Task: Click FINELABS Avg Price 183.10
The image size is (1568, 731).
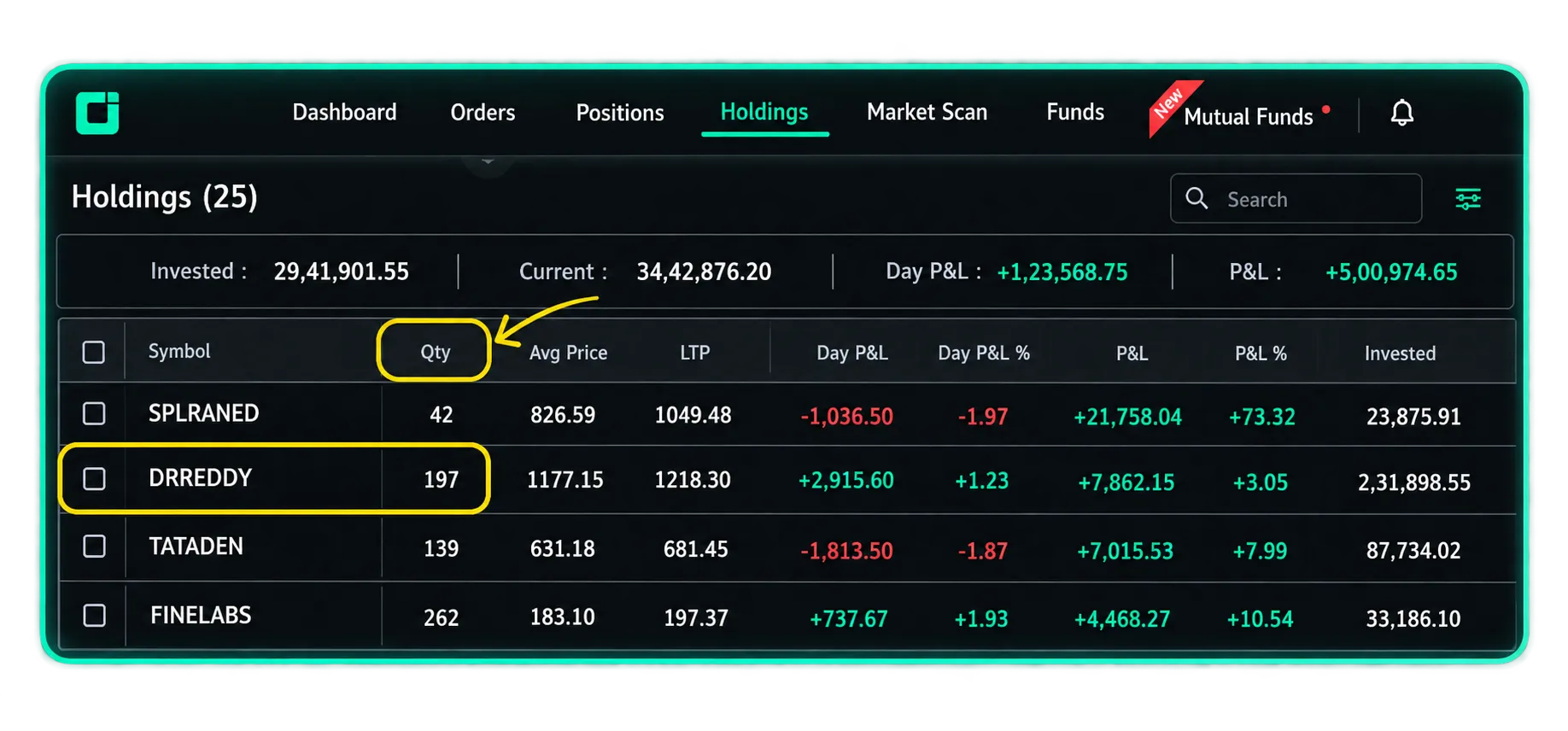Action: click(x=562, y=617)
